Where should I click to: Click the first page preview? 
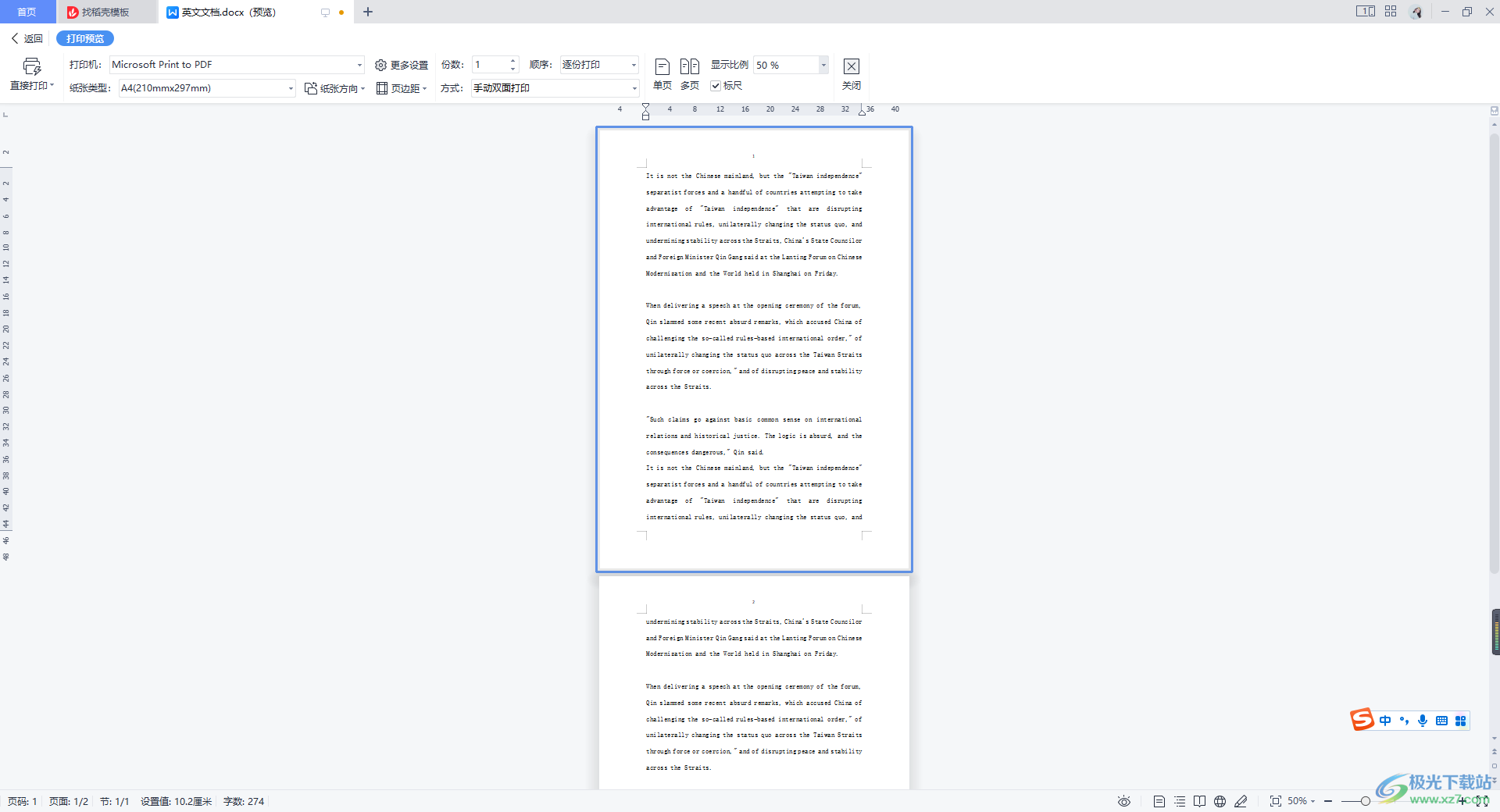tap(754, 349)
